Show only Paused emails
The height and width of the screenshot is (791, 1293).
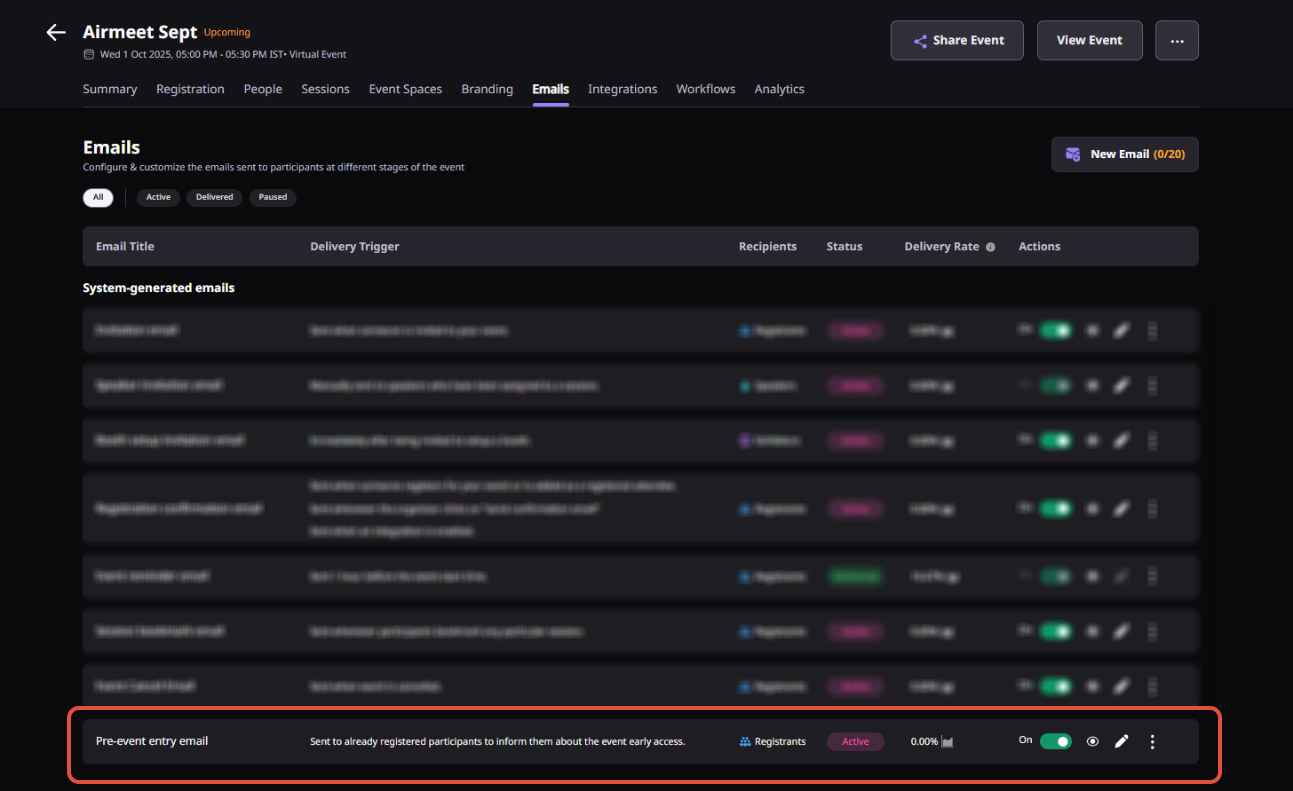(x=272, y=197)
